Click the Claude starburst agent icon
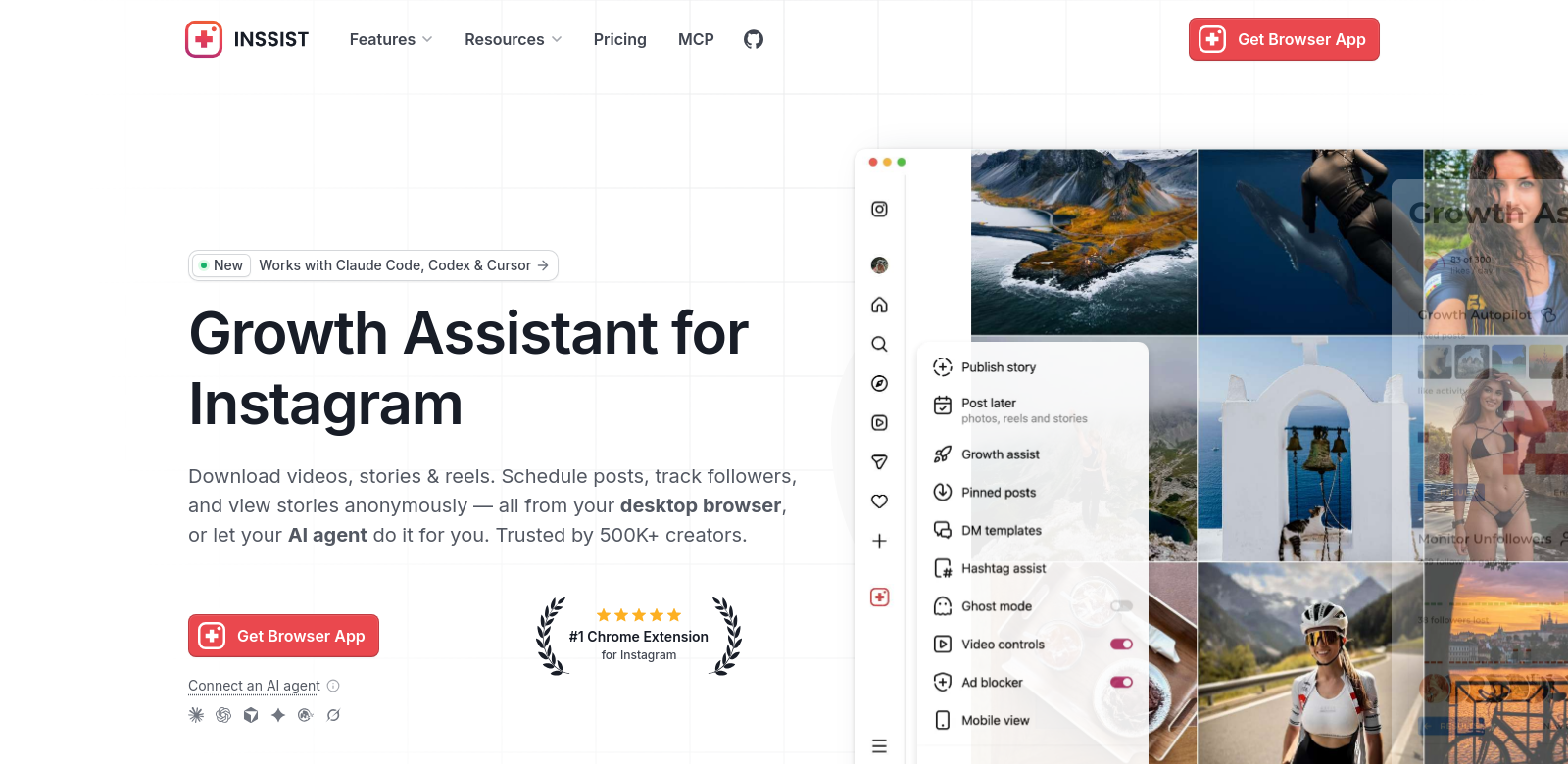The width and height of the screenshot is (1568, 764). 196,715
